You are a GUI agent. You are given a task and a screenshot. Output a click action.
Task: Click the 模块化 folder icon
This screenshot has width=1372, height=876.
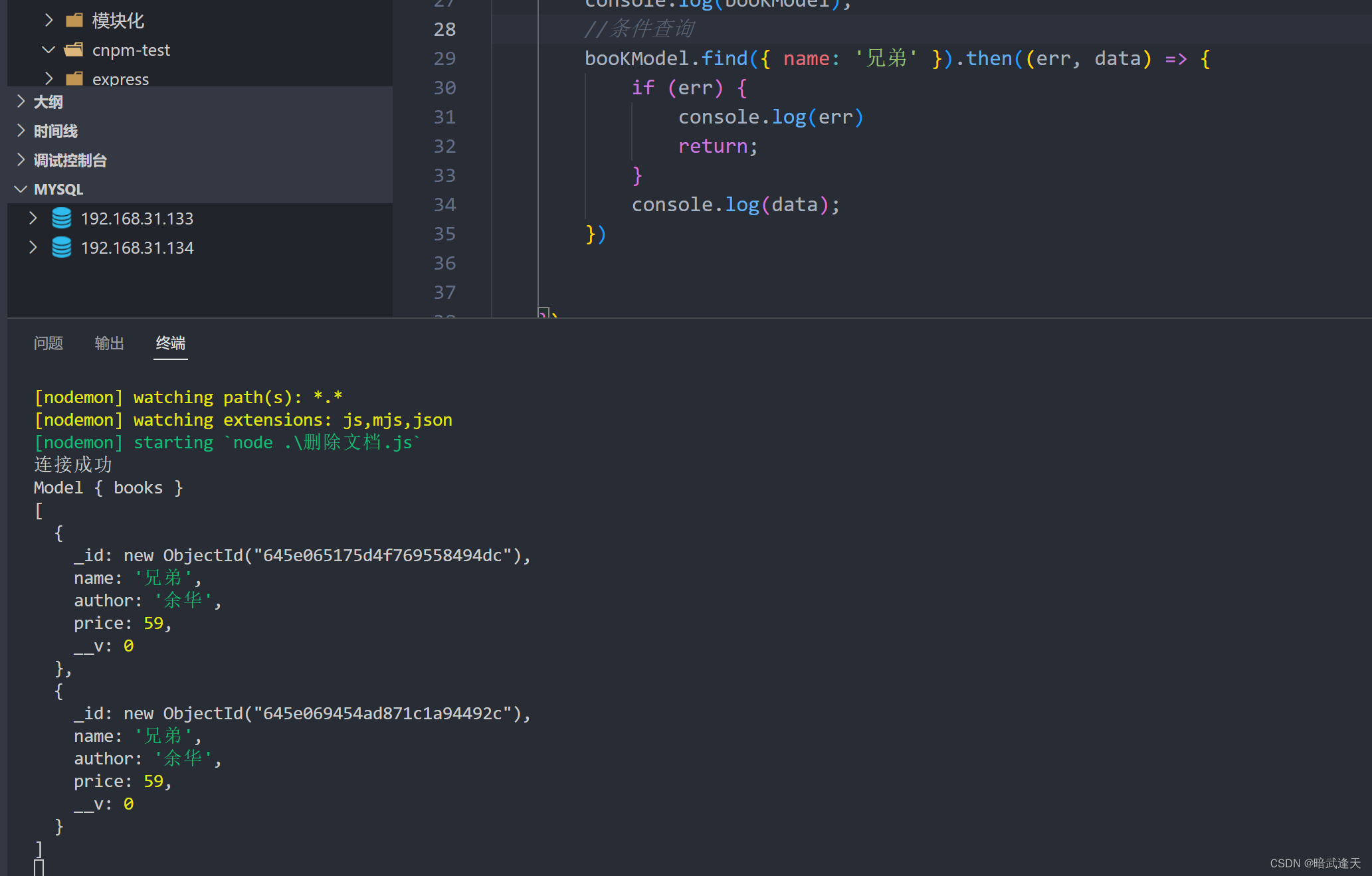tap(74, 21)
